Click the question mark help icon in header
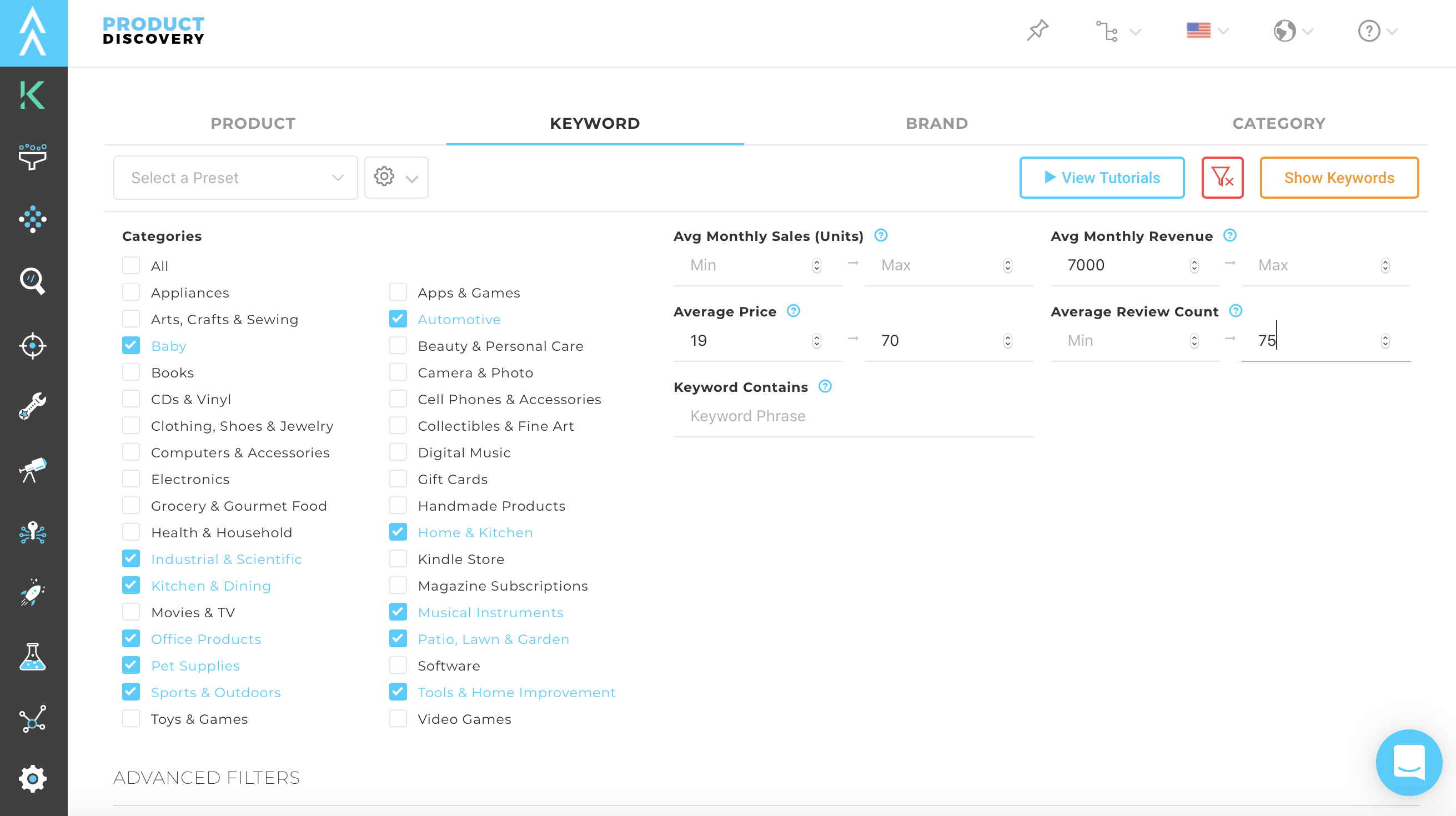 (x=1369, y=31)
